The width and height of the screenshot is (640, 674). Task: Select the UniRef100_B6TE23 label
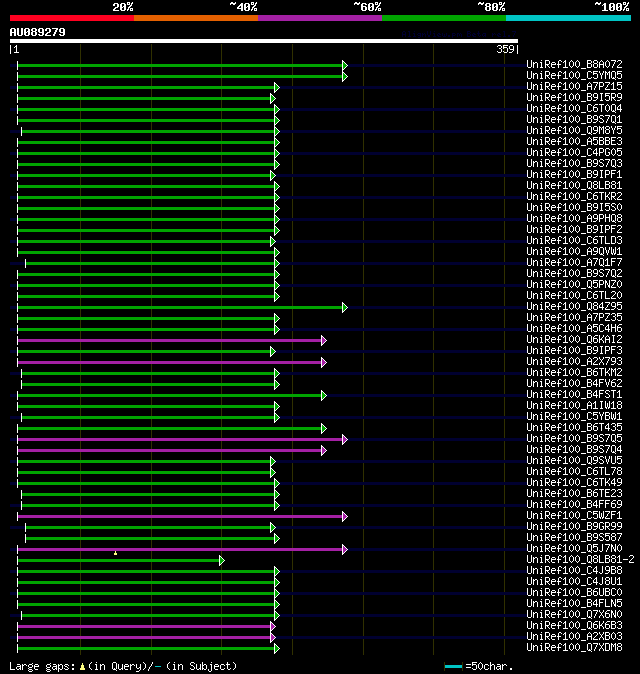pyautogui.click(x=574, y=493)
